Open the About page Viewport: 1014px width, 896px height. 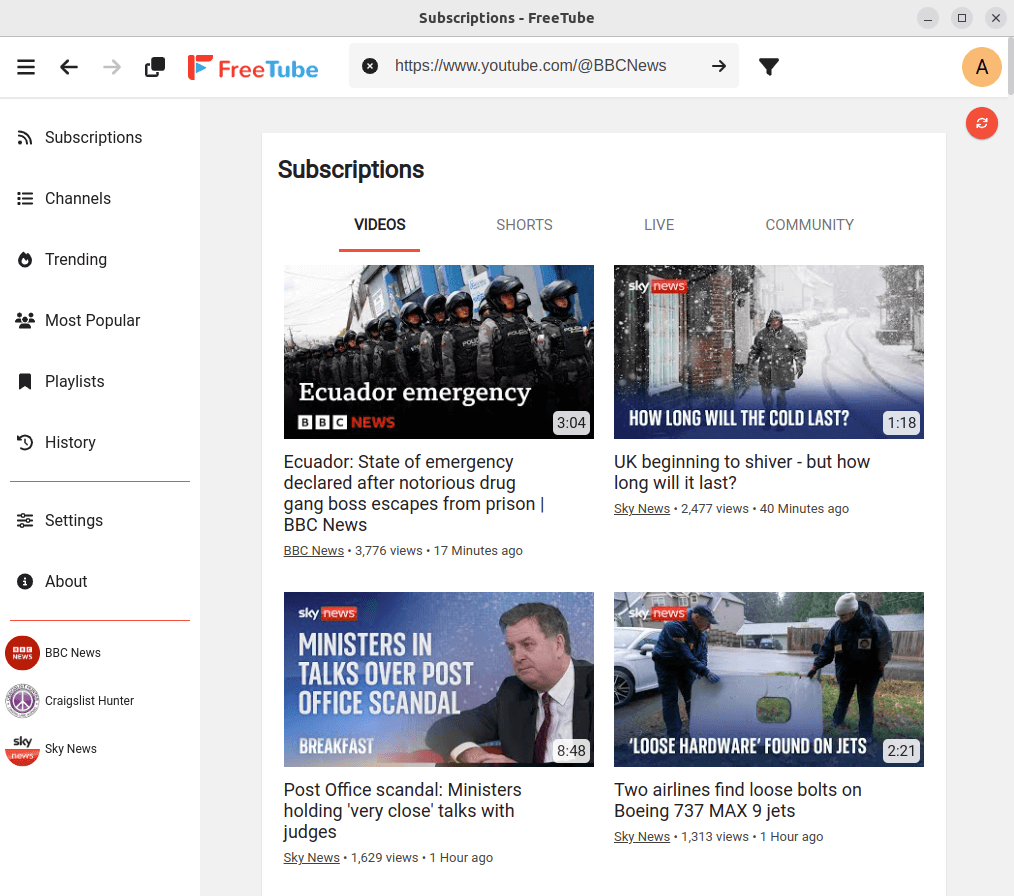[x=100, y=581]
